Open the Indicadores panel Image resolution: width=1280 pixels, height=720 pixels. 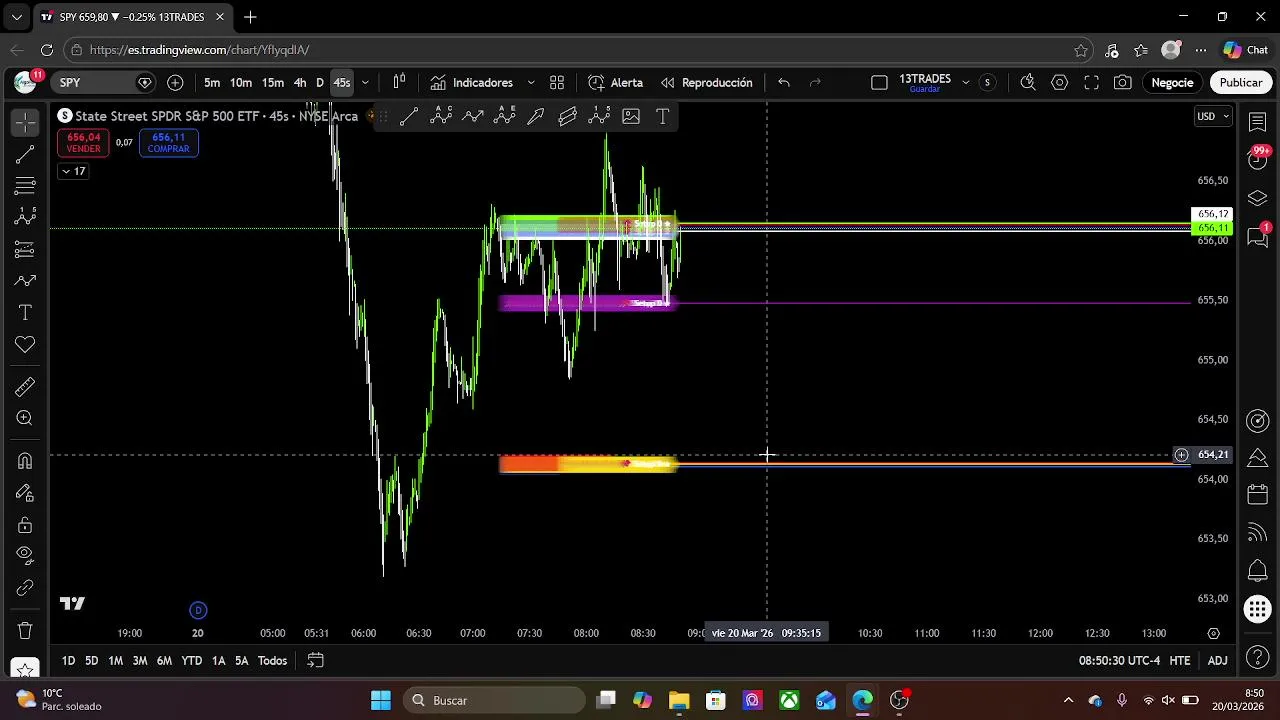pyautogui.click(x=472, y=83)
